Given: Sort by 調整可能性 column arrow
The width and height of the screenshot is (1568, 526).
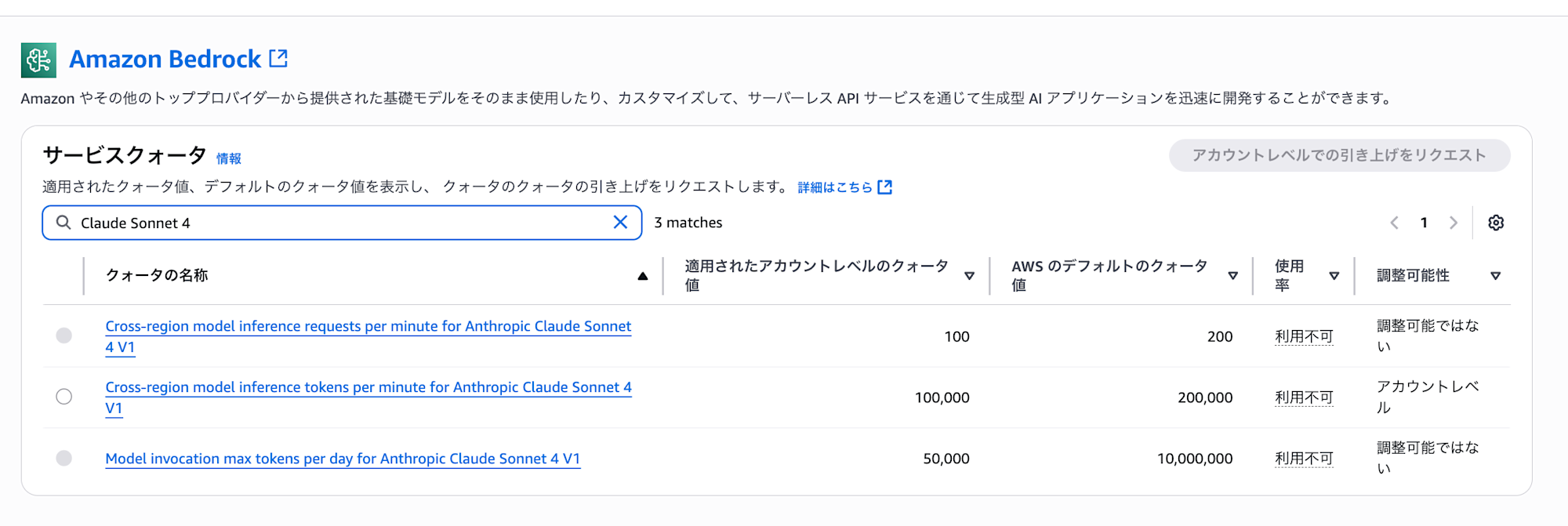Looking at the screenshot, I should click(x=1496, y=276).
